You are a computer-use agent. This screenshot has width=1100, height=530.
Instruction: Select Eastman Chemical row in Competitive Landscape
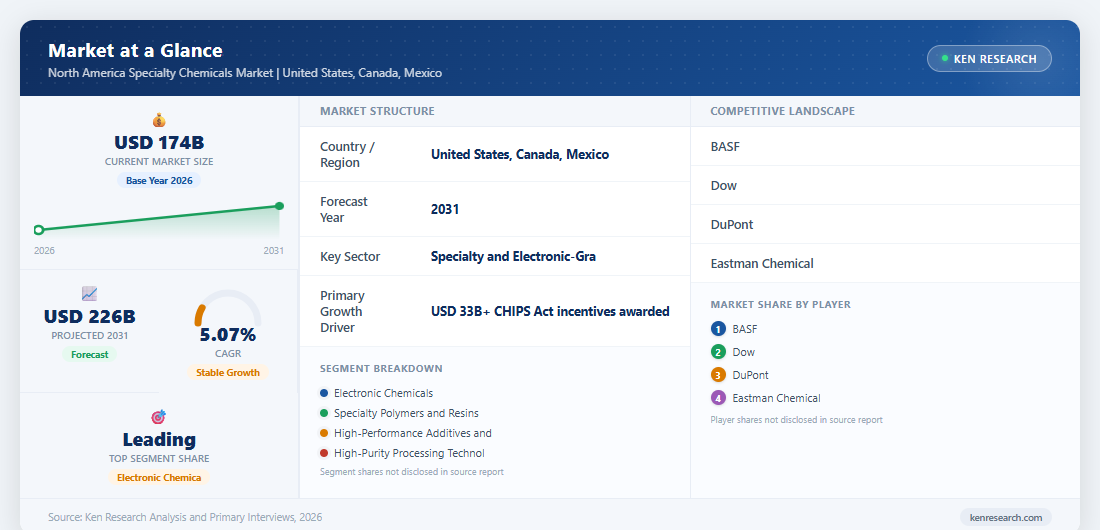pos(885,263)
